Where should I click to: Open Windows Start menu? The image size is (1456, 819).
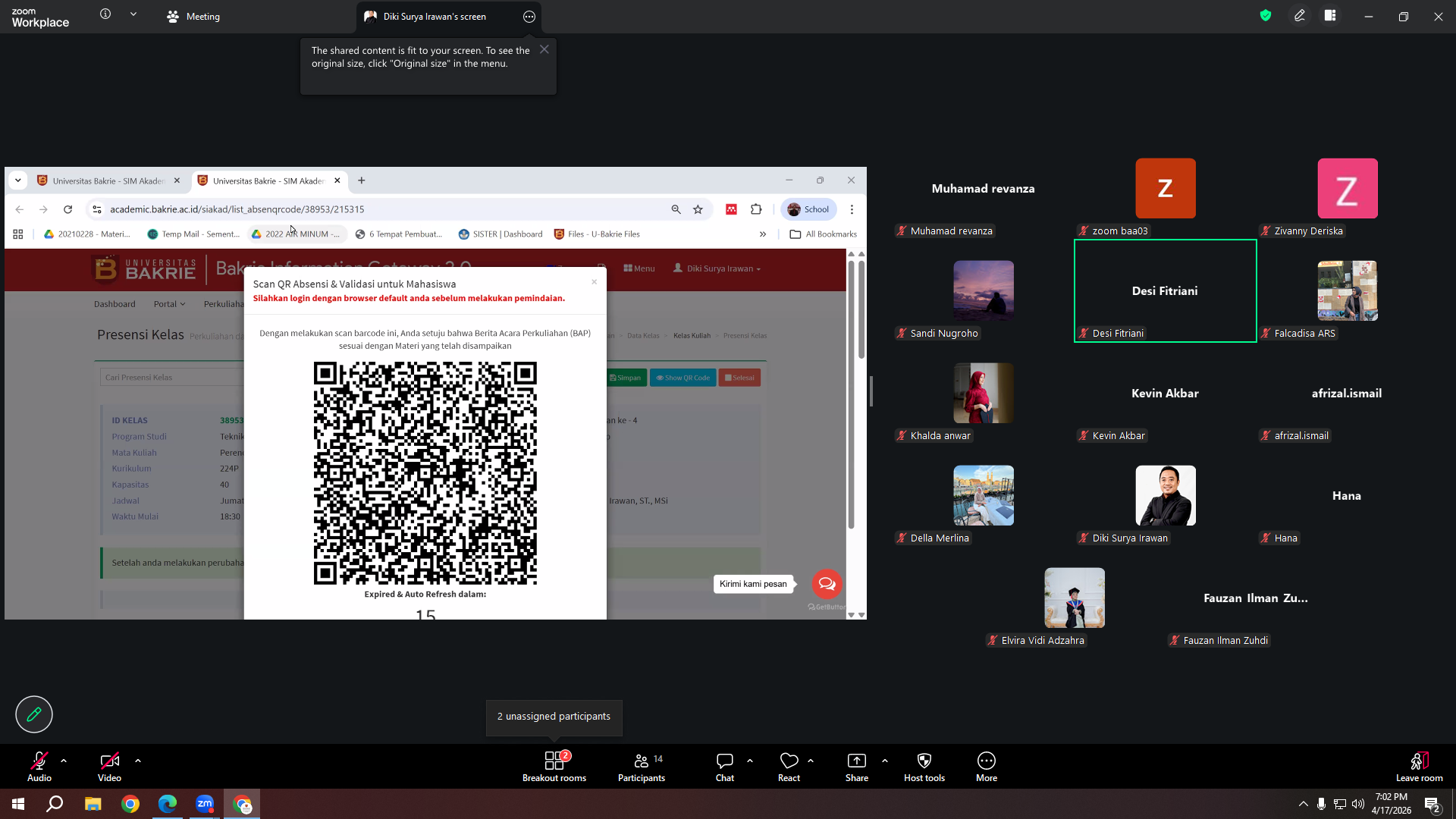coord(18,804)
